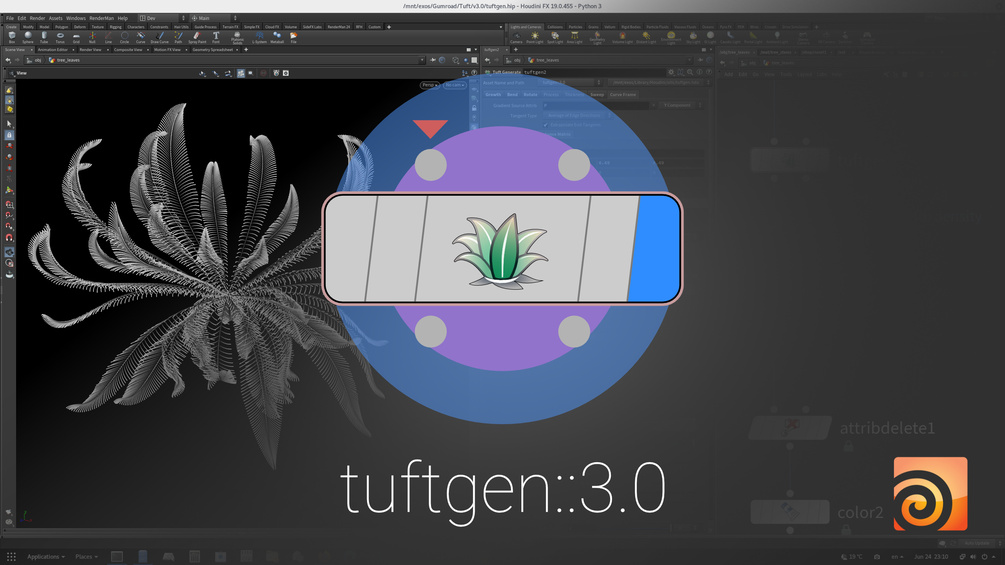Image resolution: width=1005 pixels, height=565 pixels.
Task: Add a Camera from the lights shelf
Action: click(516, 38)
